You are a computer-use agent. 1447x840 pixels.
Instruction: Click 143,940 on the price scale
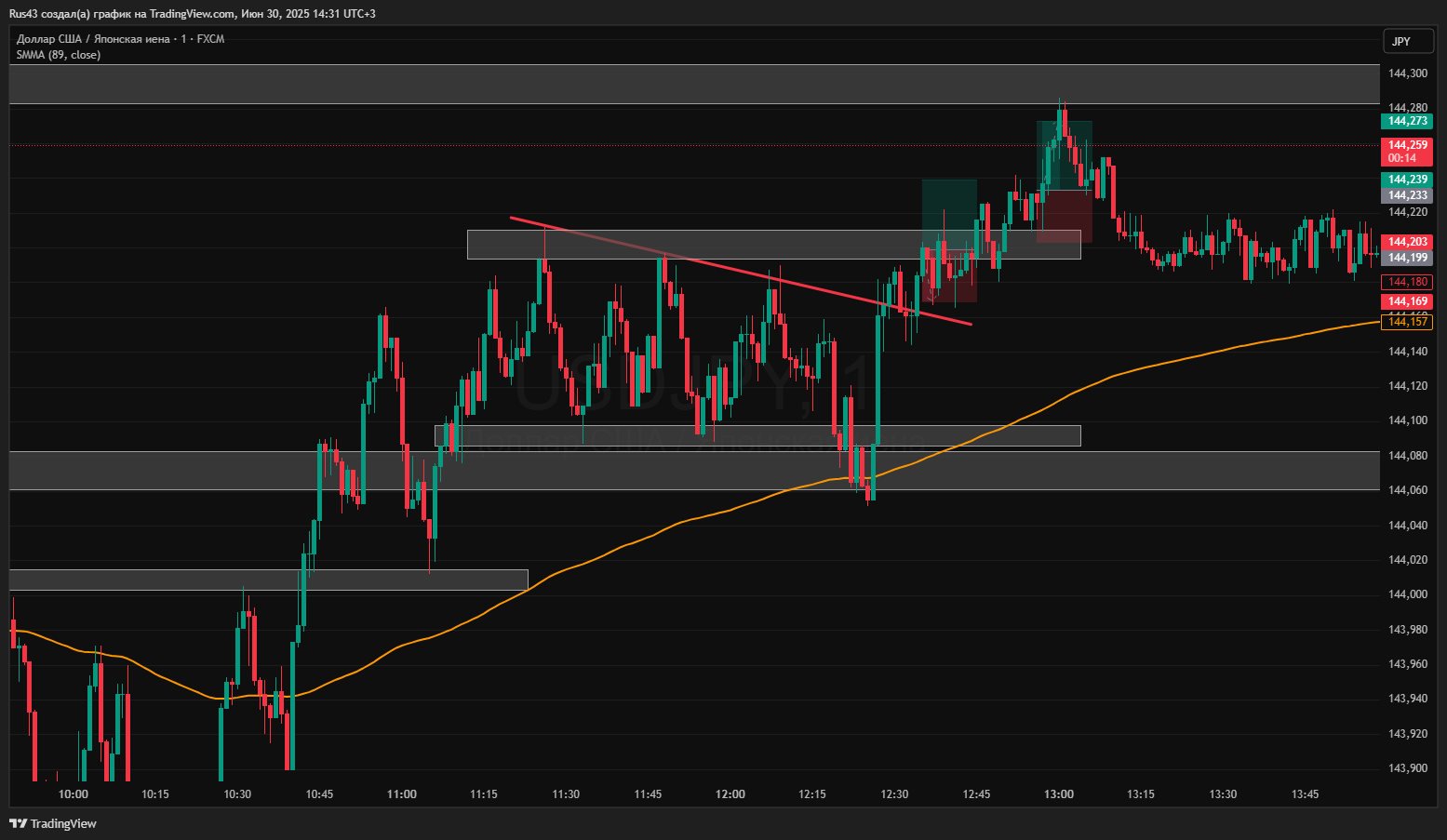click(1407, 699)
